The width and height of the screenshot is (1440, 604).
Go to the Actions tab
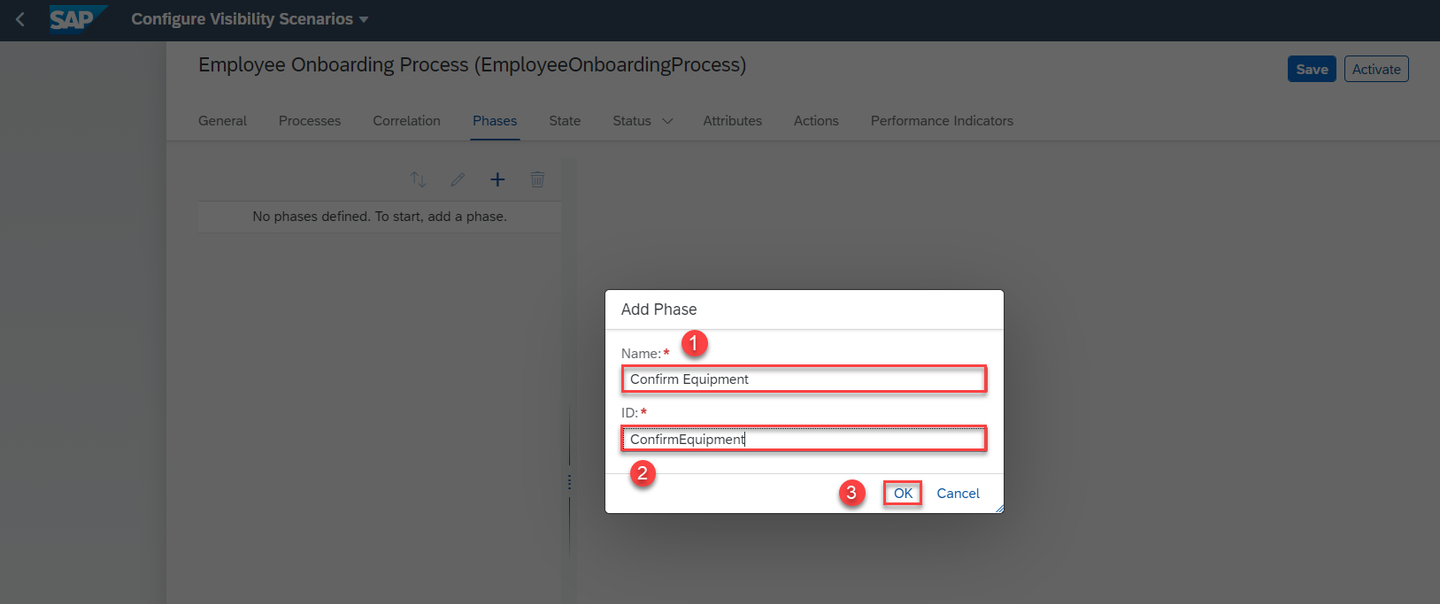click(816, 121)
